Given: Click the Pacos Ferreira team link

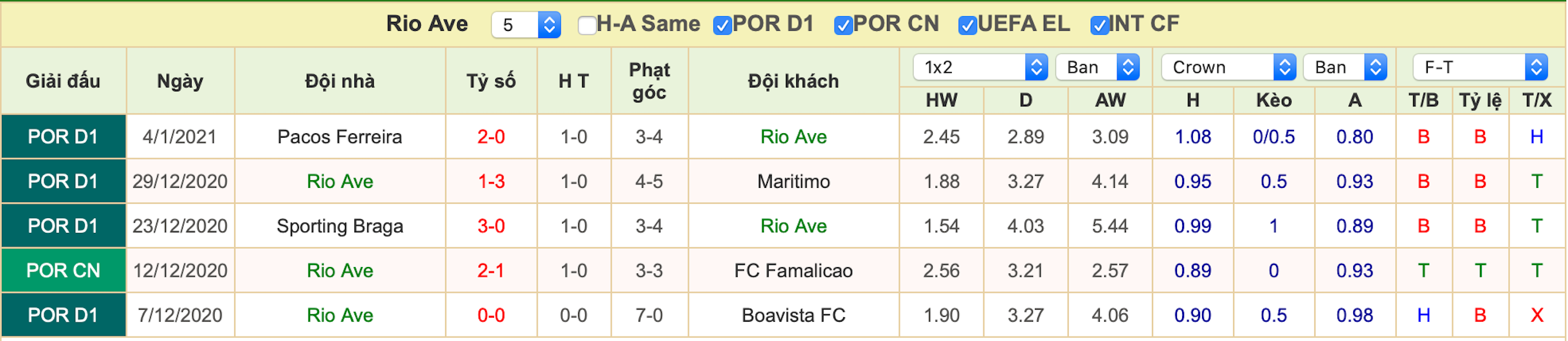Looking at the screenshot, I should (x=340, y=136).
